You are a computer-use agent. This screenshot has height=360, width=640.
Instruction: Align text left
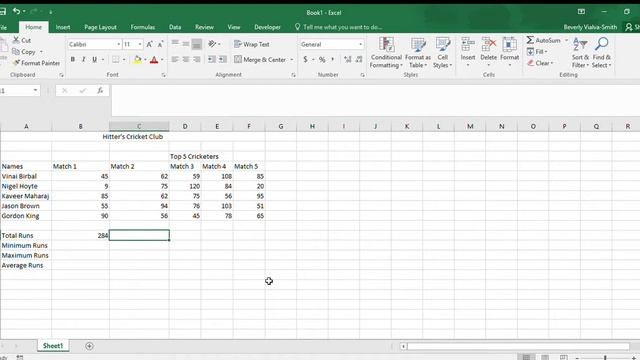pos(175,60)
